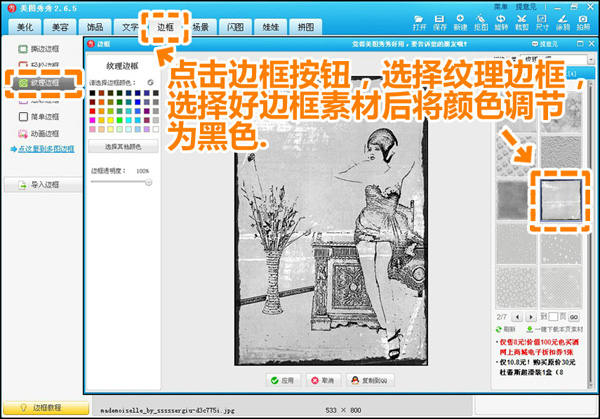
Task: Click the 拍照 camera icon
Action: click(583, 23)
